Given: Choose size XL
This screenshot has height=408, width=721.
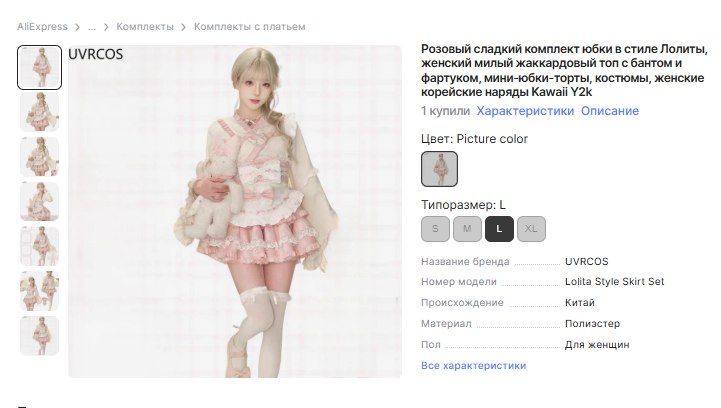Looking at the screenshot, I should 531,229.
